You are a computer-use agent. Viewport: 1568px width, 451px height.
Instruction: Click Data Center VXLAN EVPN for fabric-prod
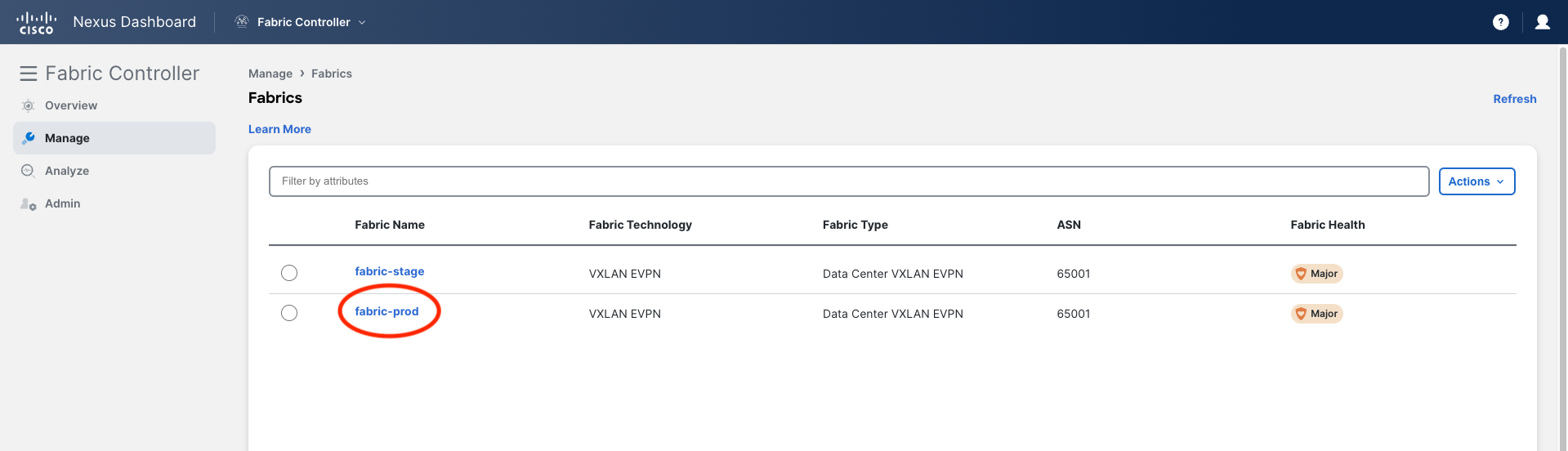893,314
